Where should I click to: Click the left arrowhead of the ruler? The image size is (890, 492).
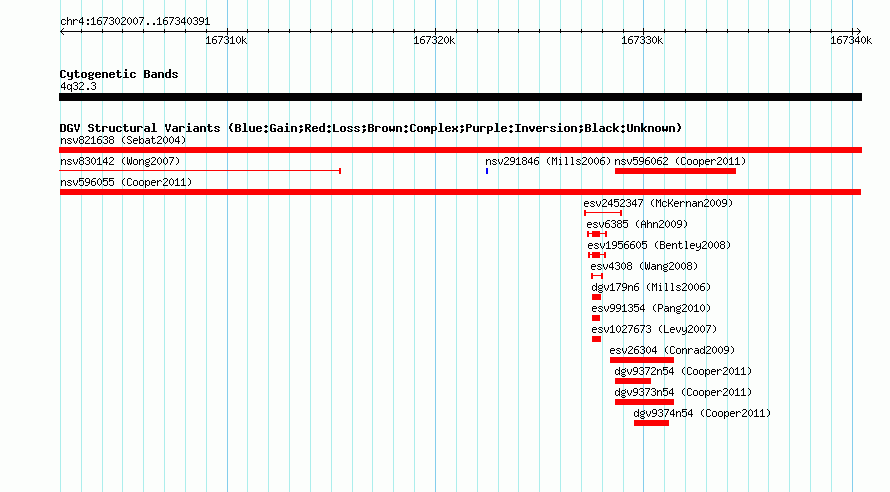click(x=62, y=31)
